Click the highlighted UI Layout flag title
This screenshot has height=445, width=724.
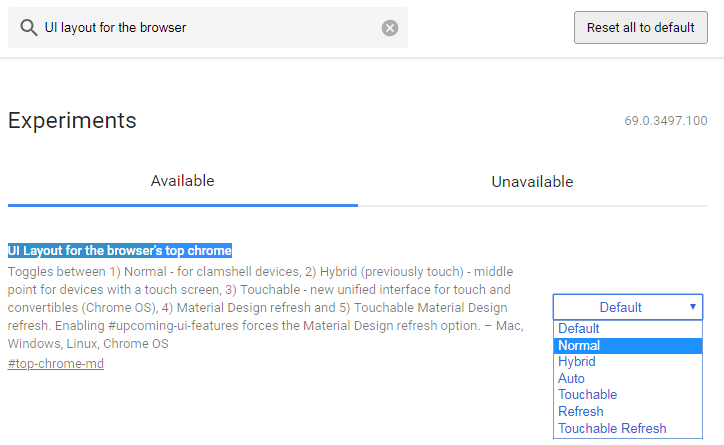[x=120, y=250]
